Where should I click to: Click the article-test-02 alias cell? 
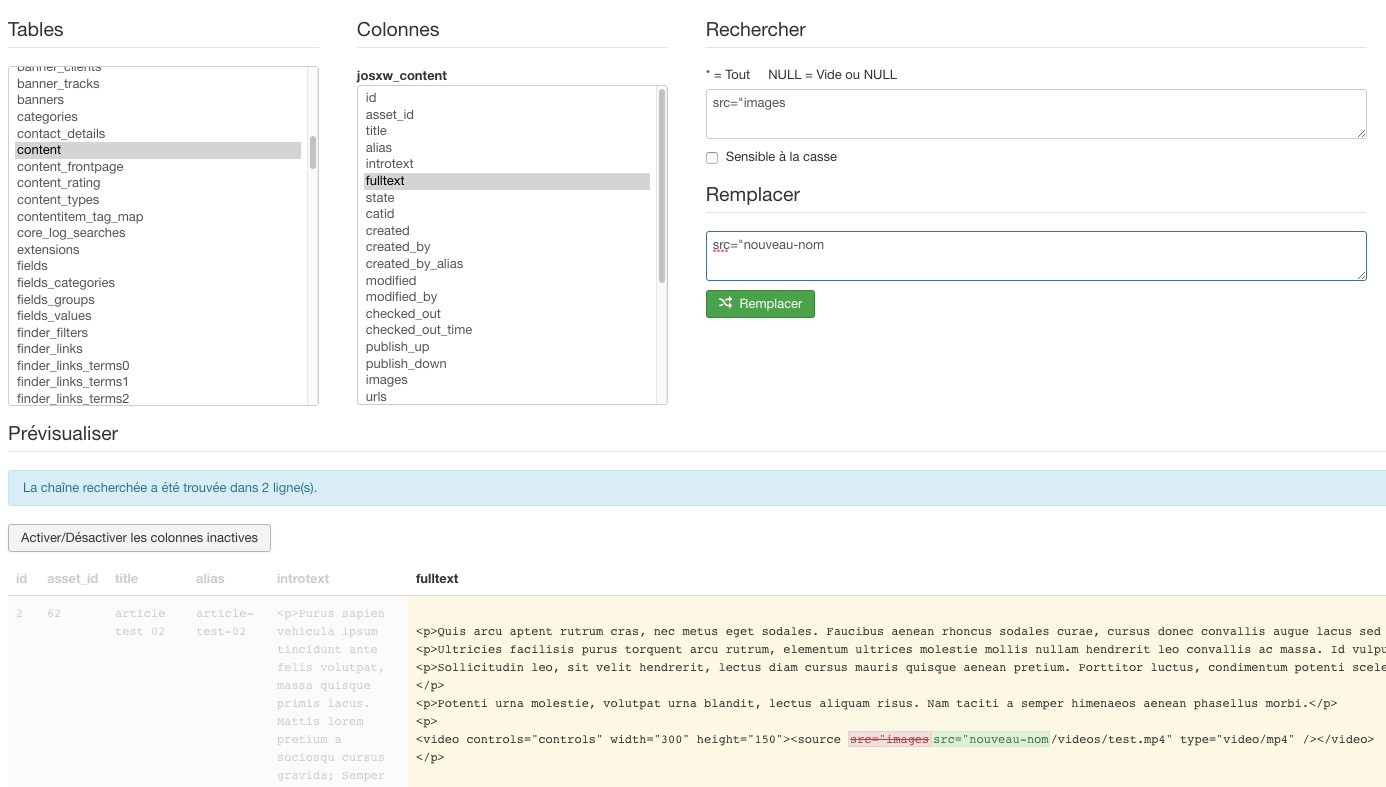click(x=225, y=622)
